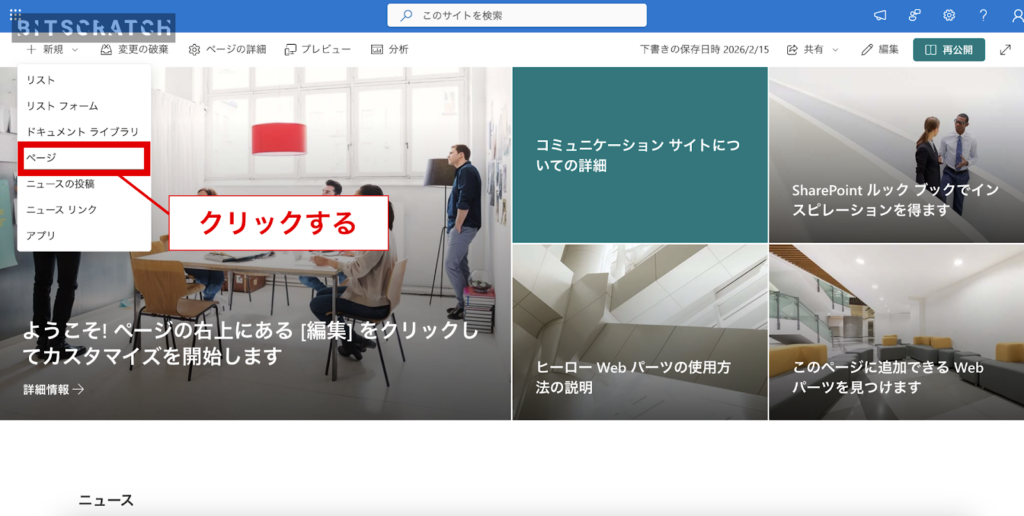Open the settings gear icon

click(x=949, y=15)
